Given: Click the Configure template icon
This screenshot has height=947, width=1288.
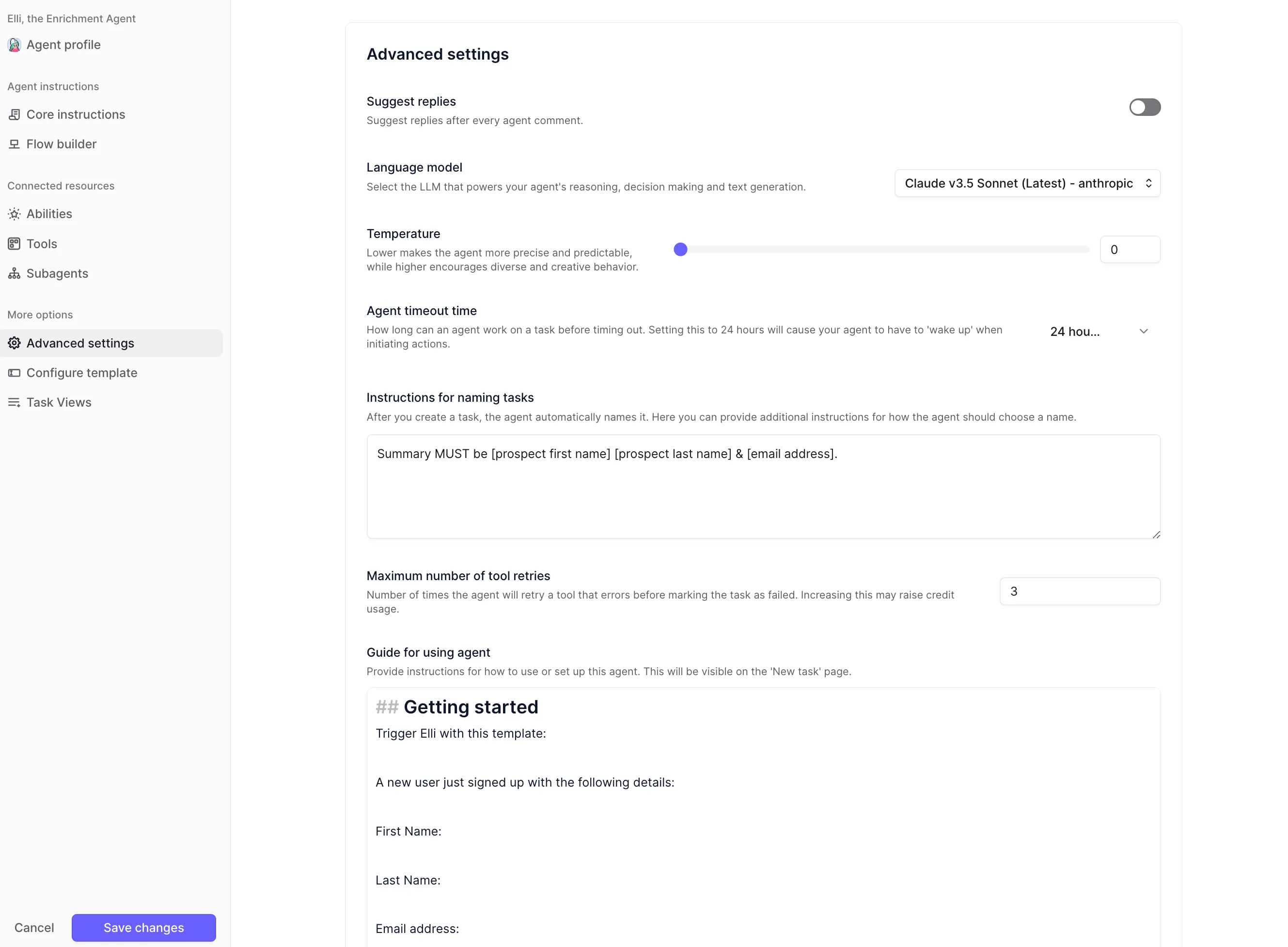Looking at the screenshot, I should (15, 373).
